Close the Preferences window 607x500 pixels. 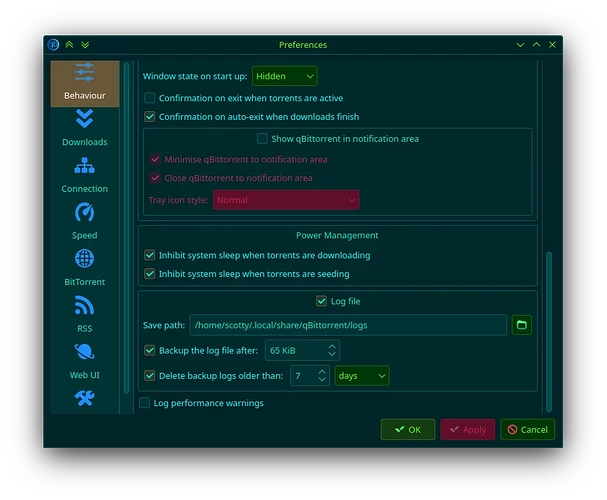pyautogui.click(x=552, y=45)
